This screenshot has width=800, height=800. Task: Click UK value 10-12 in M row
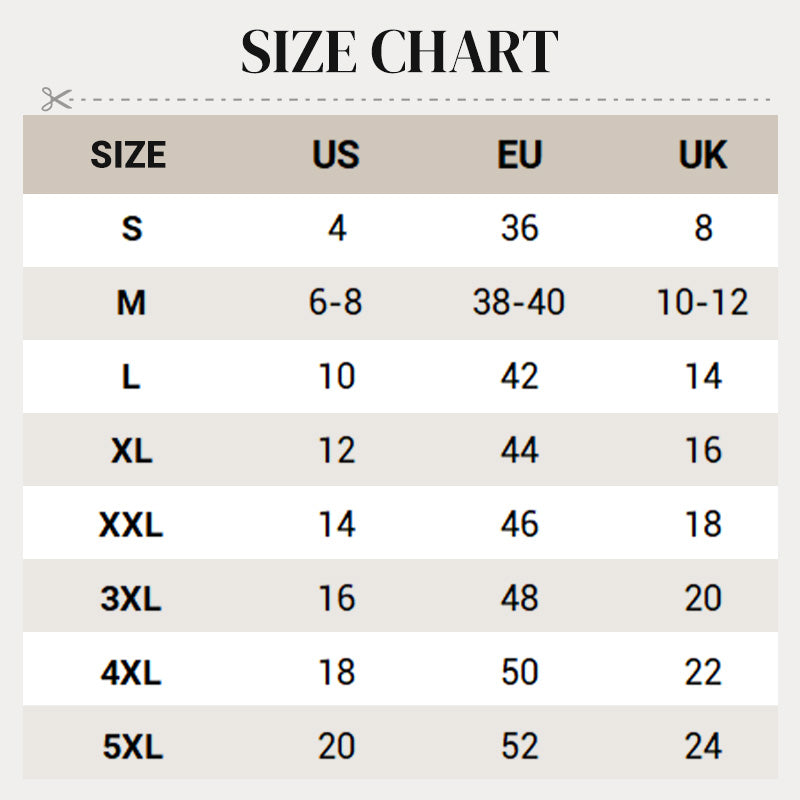point(703,303)
